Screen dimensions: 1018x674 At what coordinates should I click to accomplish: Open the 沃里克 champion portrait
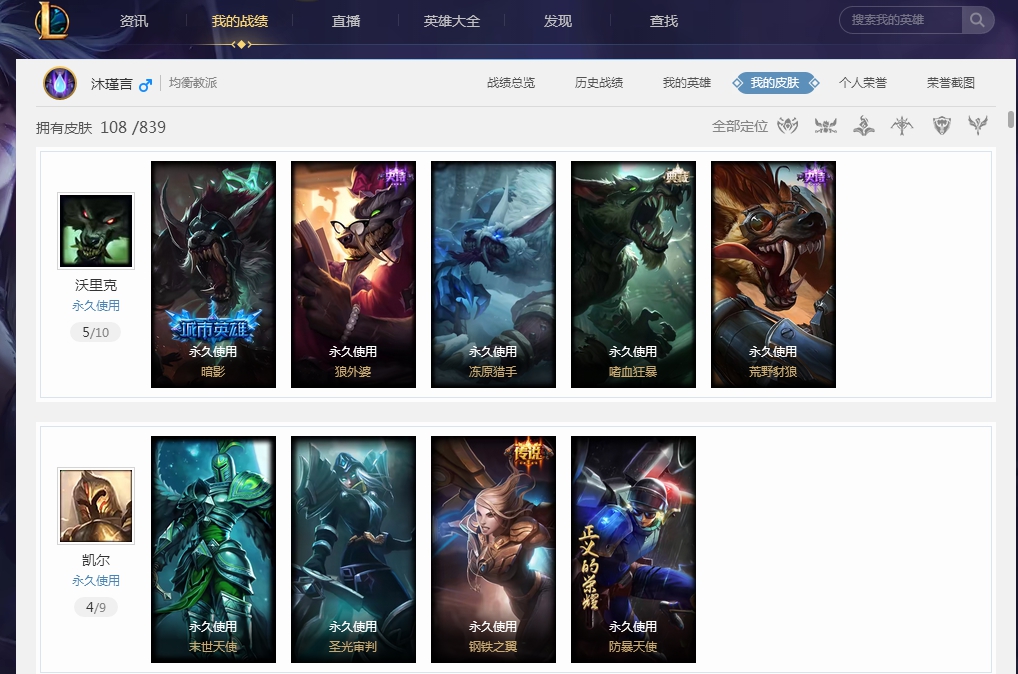pyautogui.click(x=96, y=231)
